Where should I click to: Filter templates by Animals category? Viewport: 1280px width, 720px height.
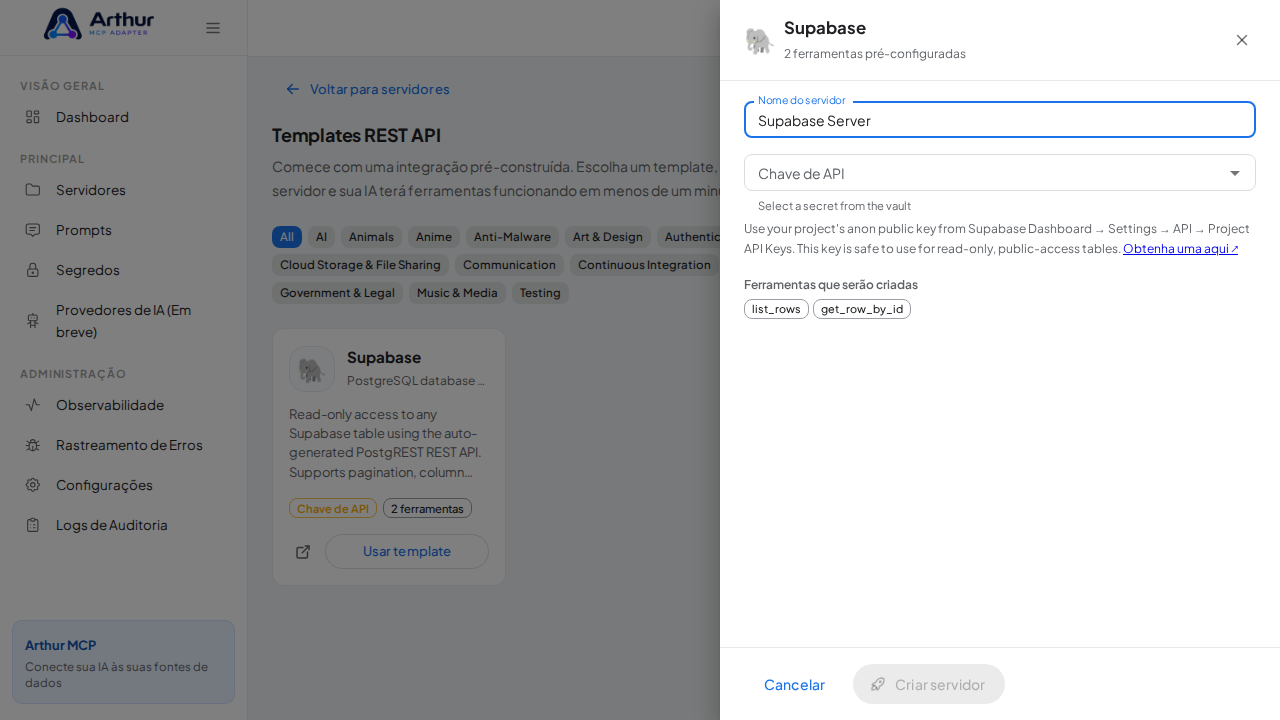[x=371, y=237]
